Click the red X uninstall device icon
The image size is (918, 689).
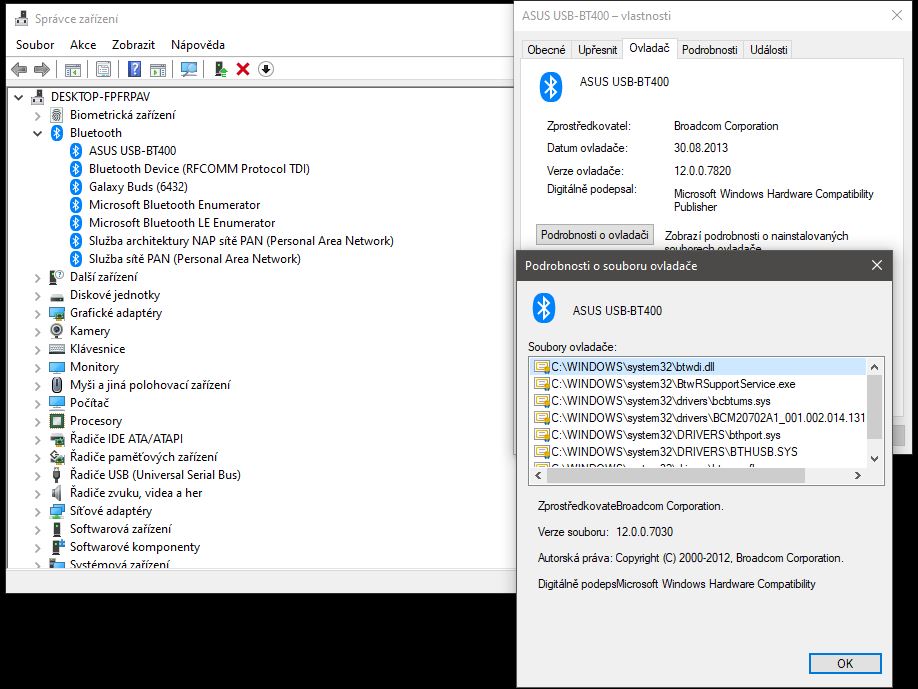pos(243,69)
